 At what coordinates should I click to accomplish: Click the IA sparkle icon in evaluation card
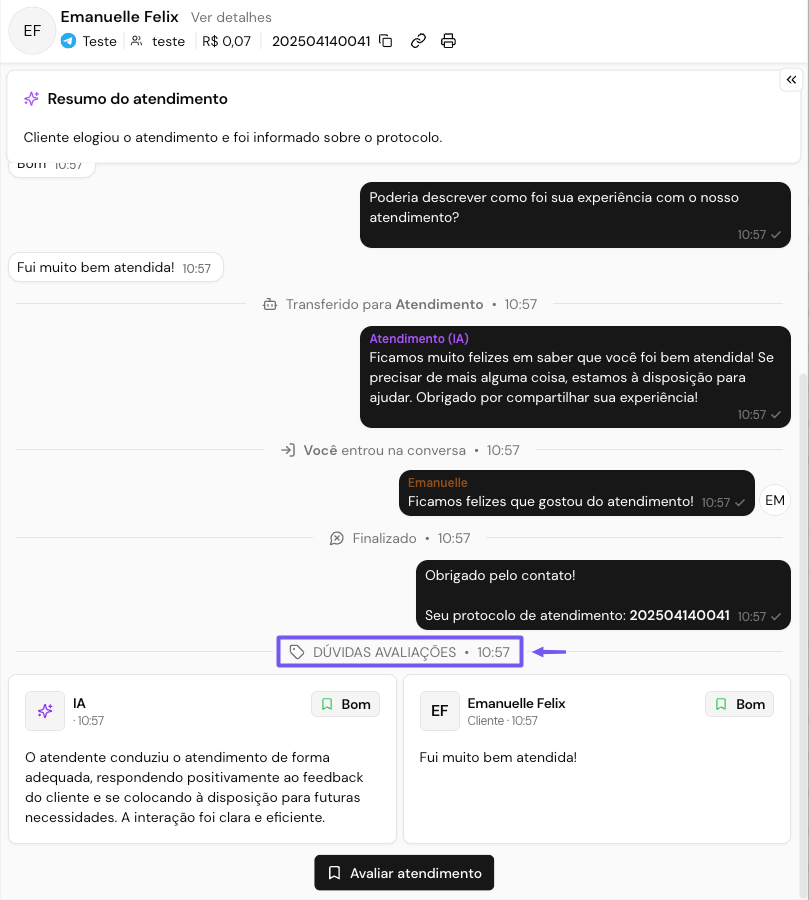click(x=45, y=711)
